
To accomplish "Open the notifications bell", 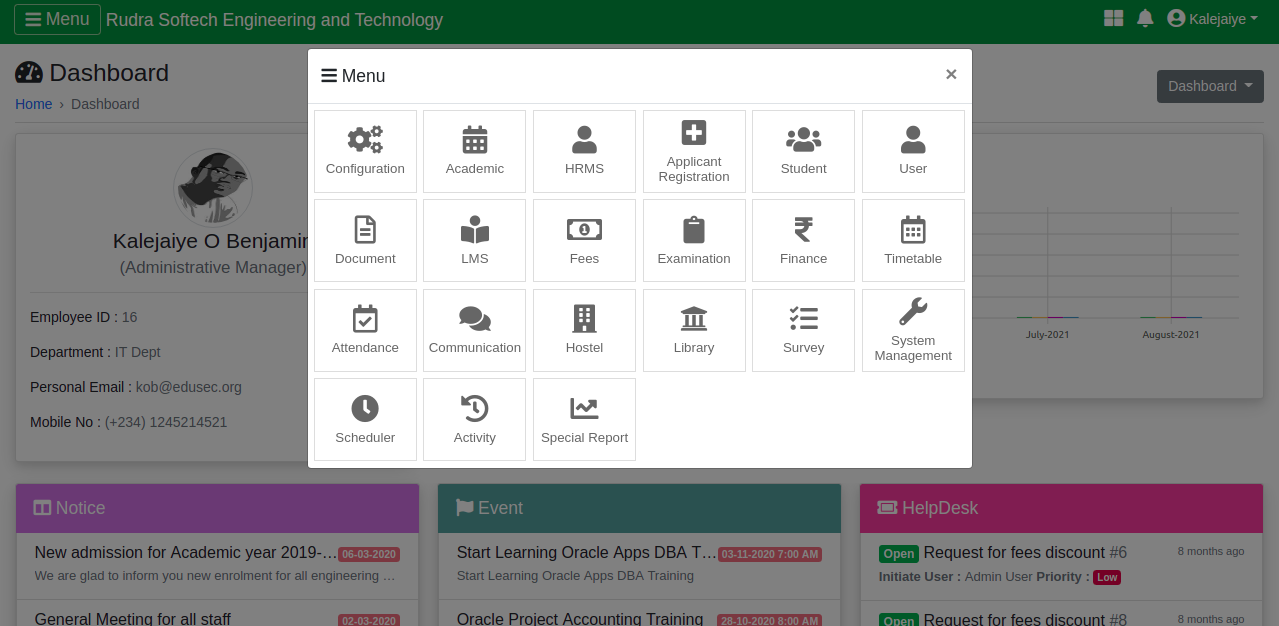I will coord(1144,17).
